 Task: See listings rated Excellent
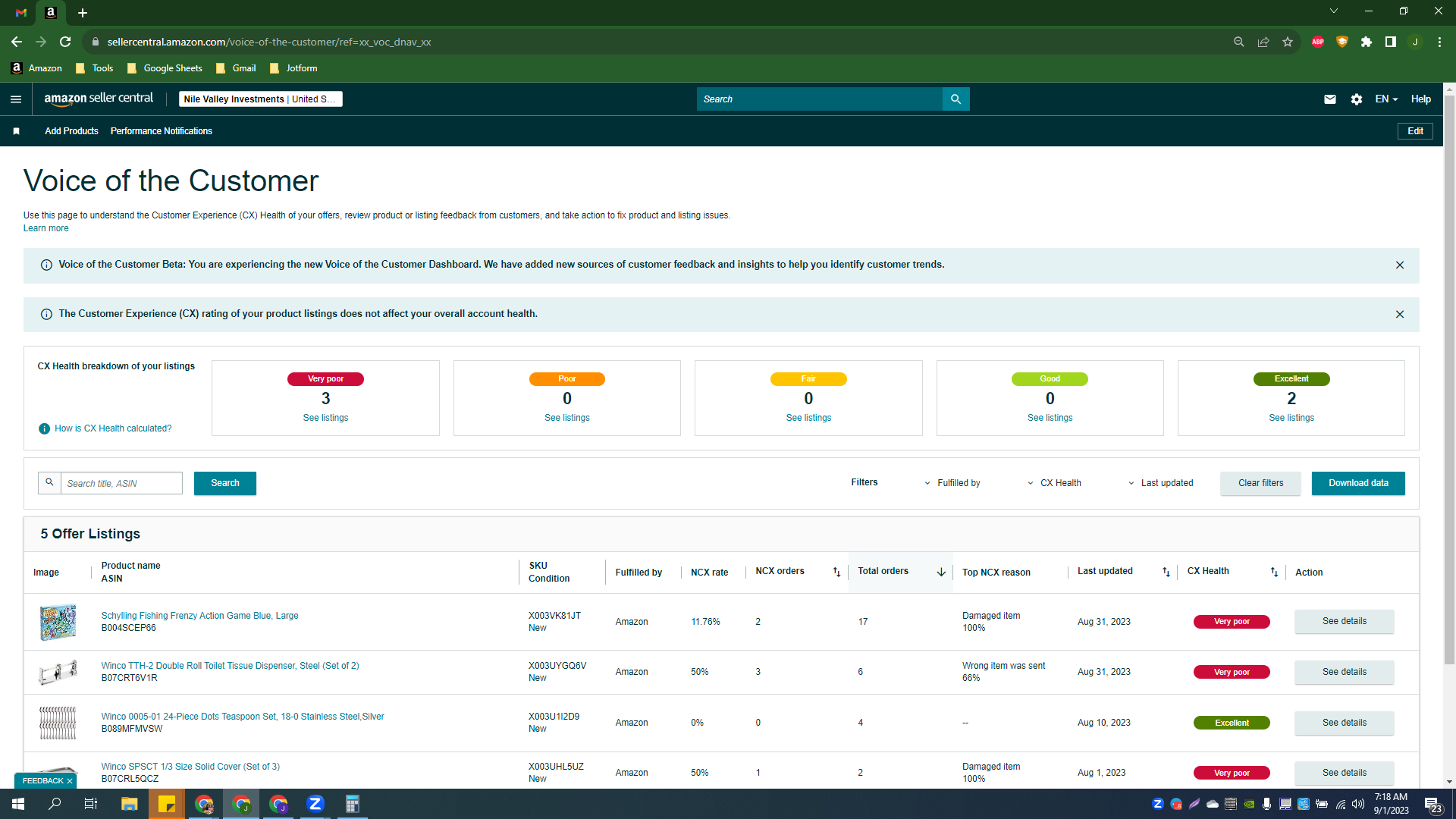(x=1291, y=418)
